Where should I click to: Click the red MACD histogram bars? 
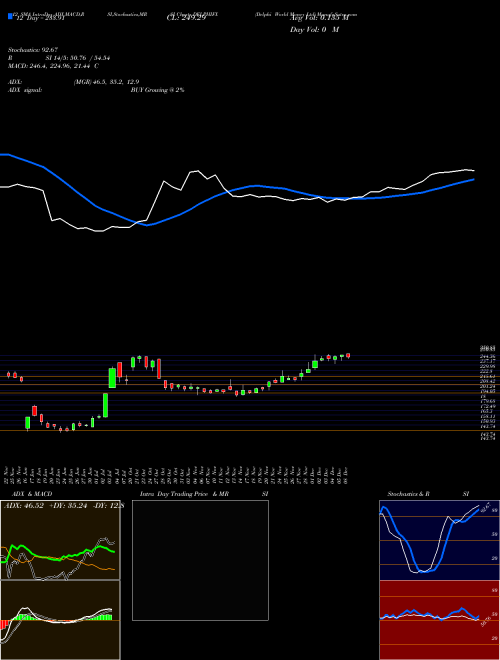pos(5,625)
